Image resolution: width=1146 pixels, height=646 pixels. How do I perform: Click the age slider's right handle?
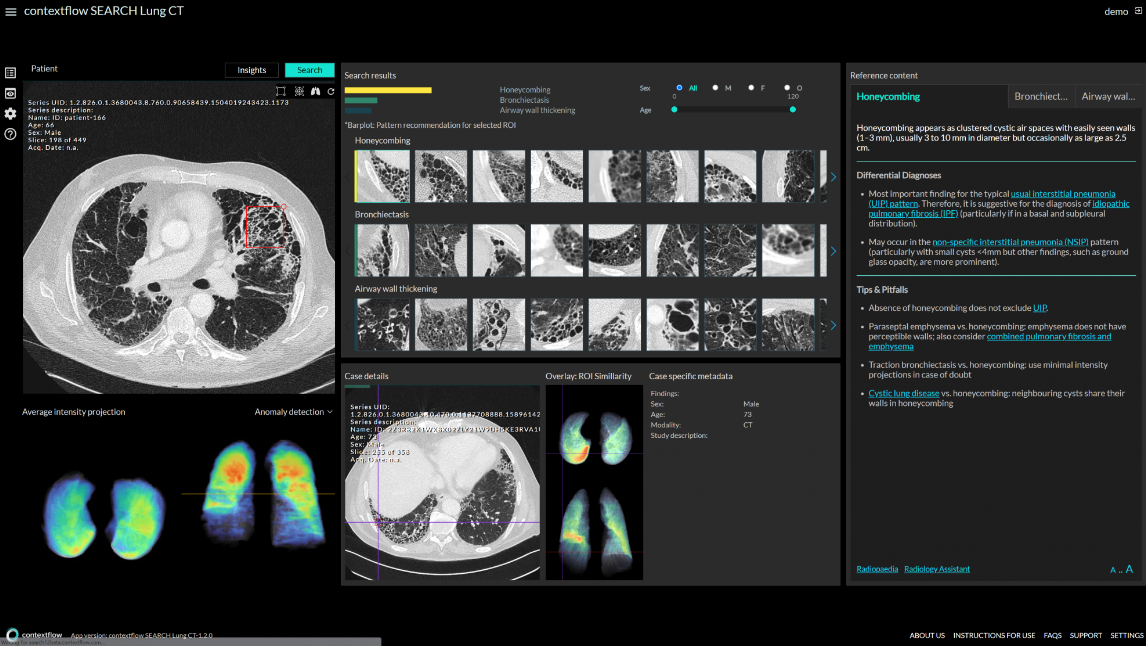click(x=793, y=110)
